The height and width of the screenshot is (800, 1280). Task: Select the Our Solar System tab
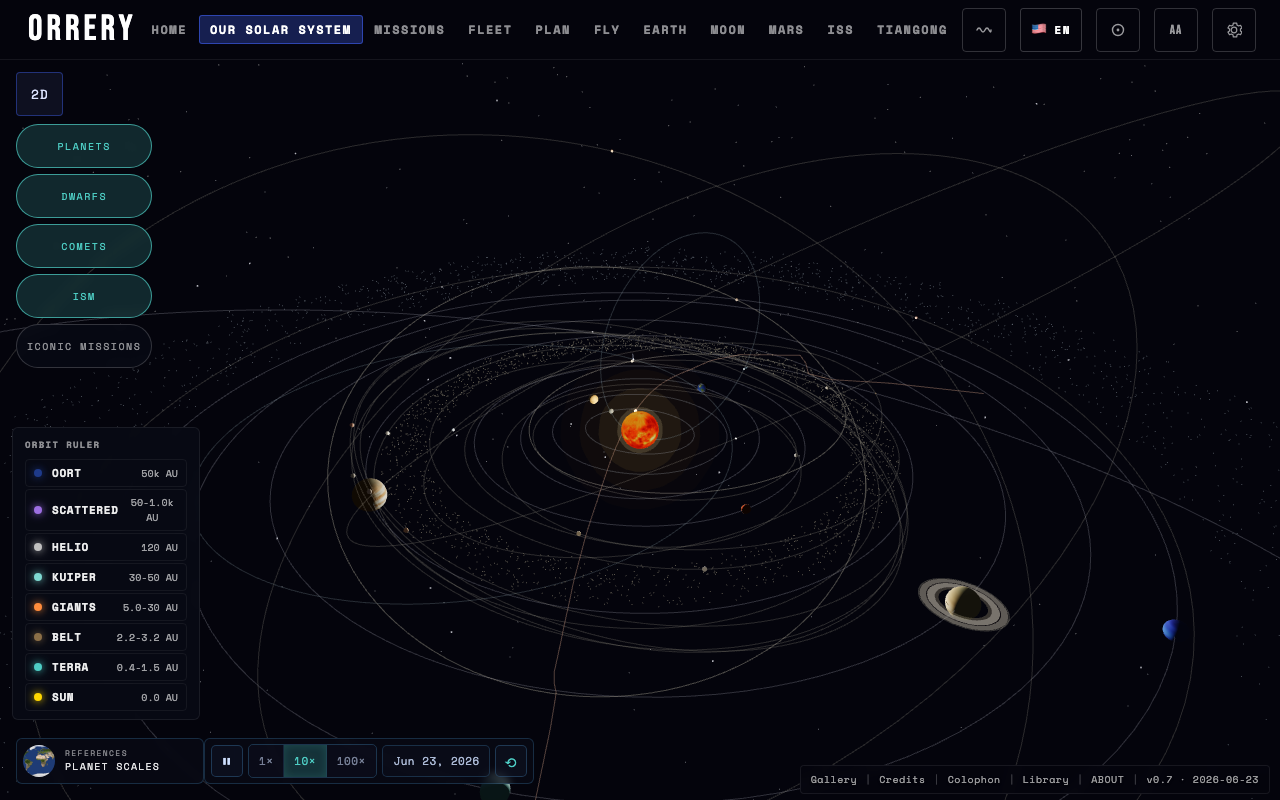pos(281,30)
